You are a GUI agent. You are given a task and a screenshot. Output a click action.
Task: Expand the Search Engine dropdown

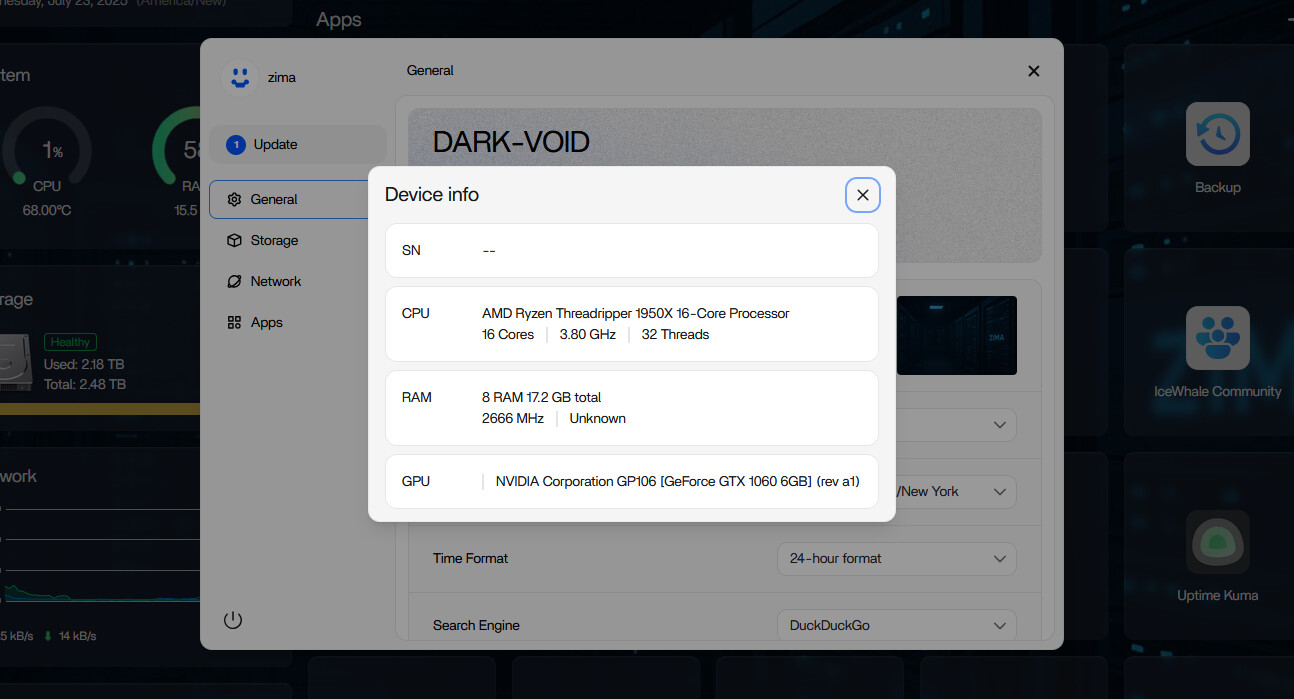click(x=896, y=625)
